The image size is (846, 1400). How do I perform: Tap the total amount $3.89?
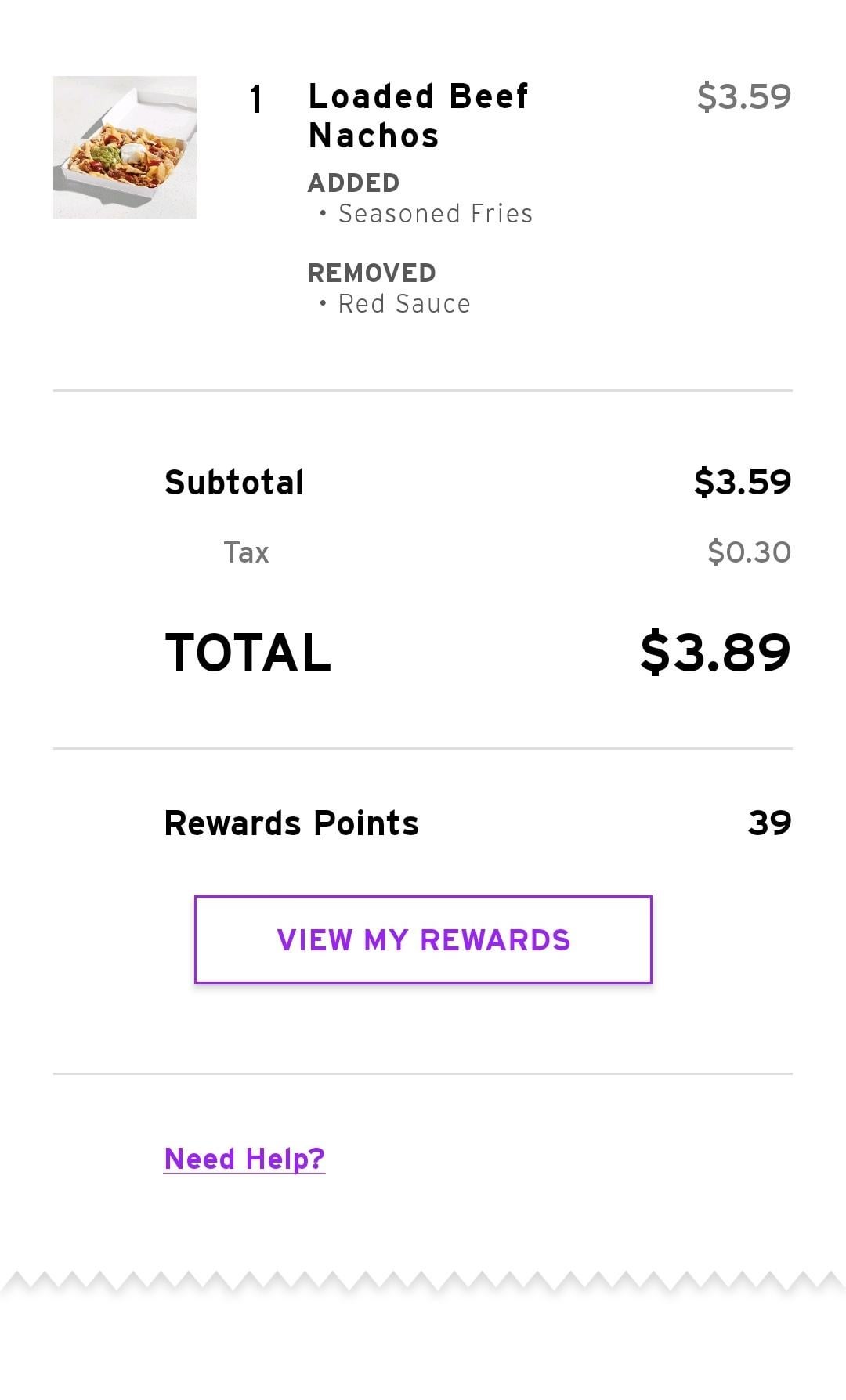[714, 652]
